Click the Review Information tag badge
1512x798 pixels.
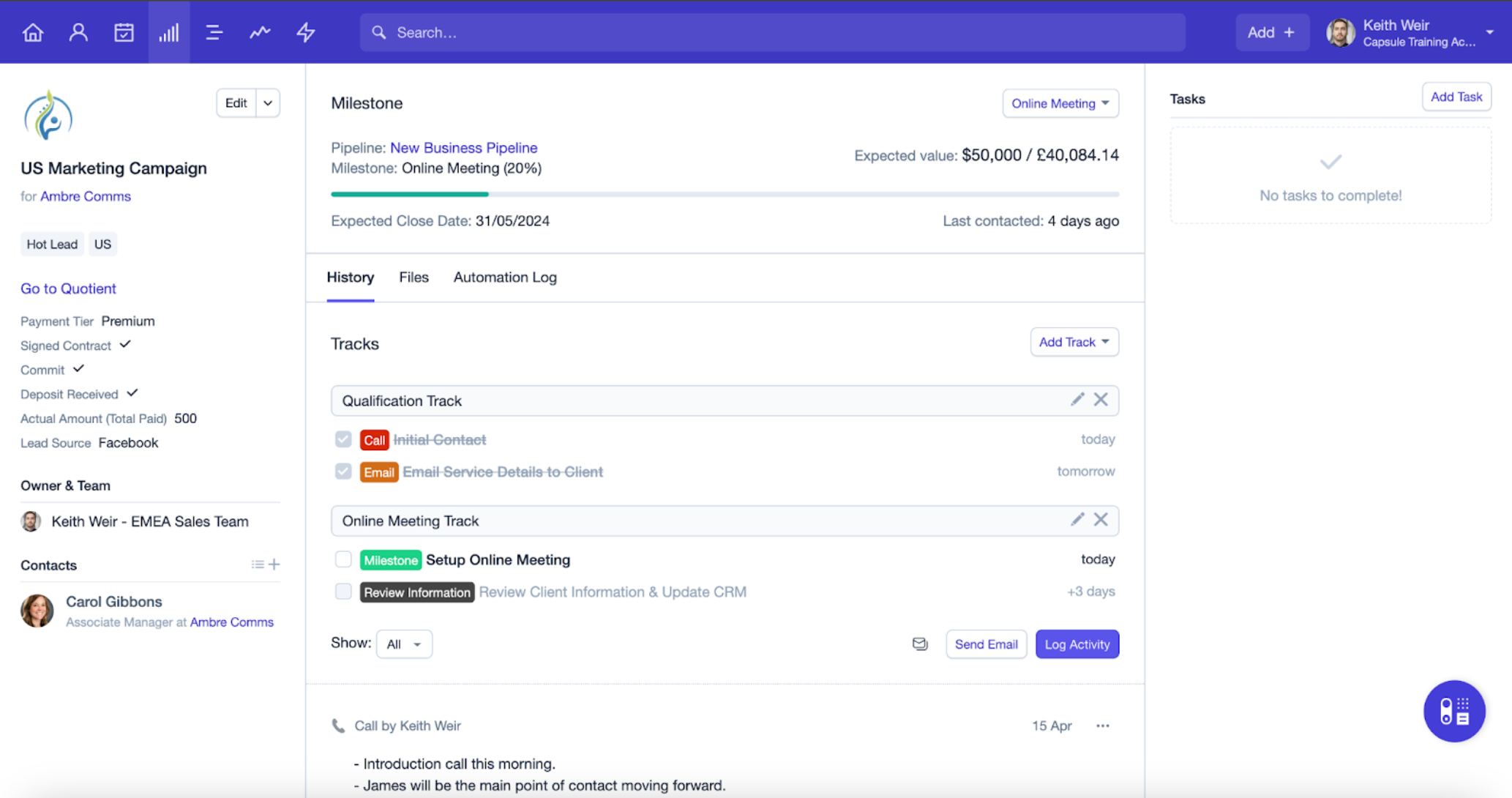(417, 592)
